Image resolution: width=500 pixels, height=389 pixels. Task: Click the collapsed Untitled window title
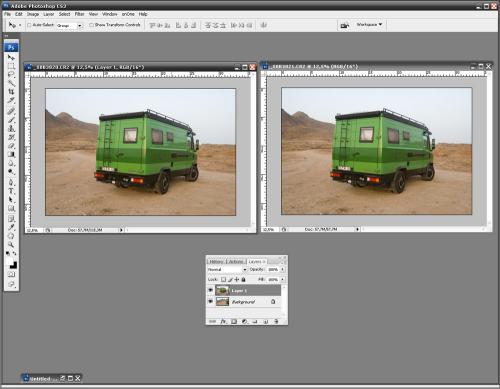tap(40, 379)
